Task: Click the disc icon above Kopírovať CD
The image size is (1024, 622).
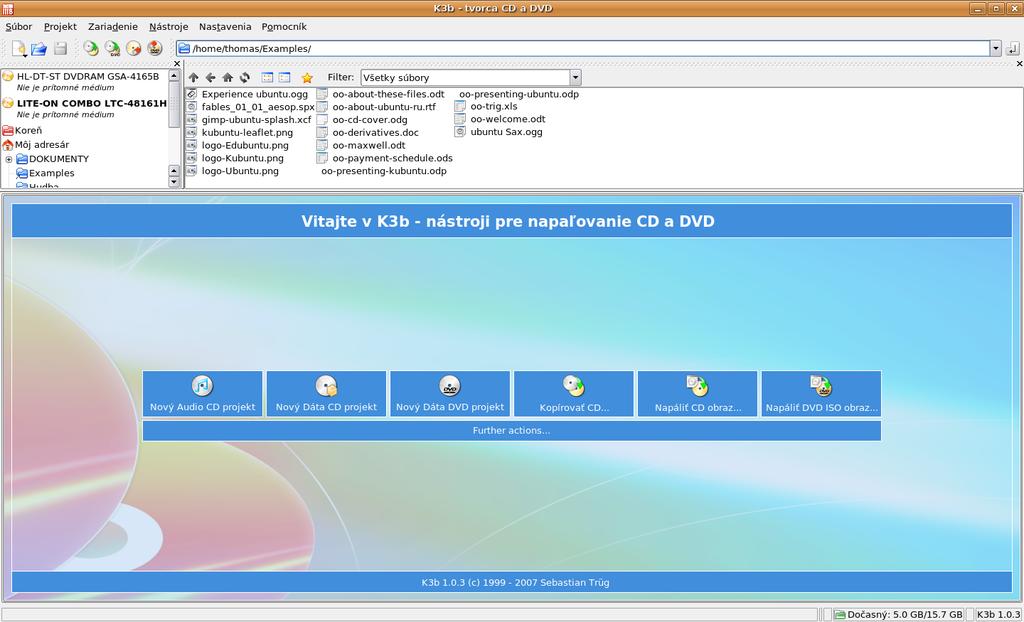Action: point(573,385)
